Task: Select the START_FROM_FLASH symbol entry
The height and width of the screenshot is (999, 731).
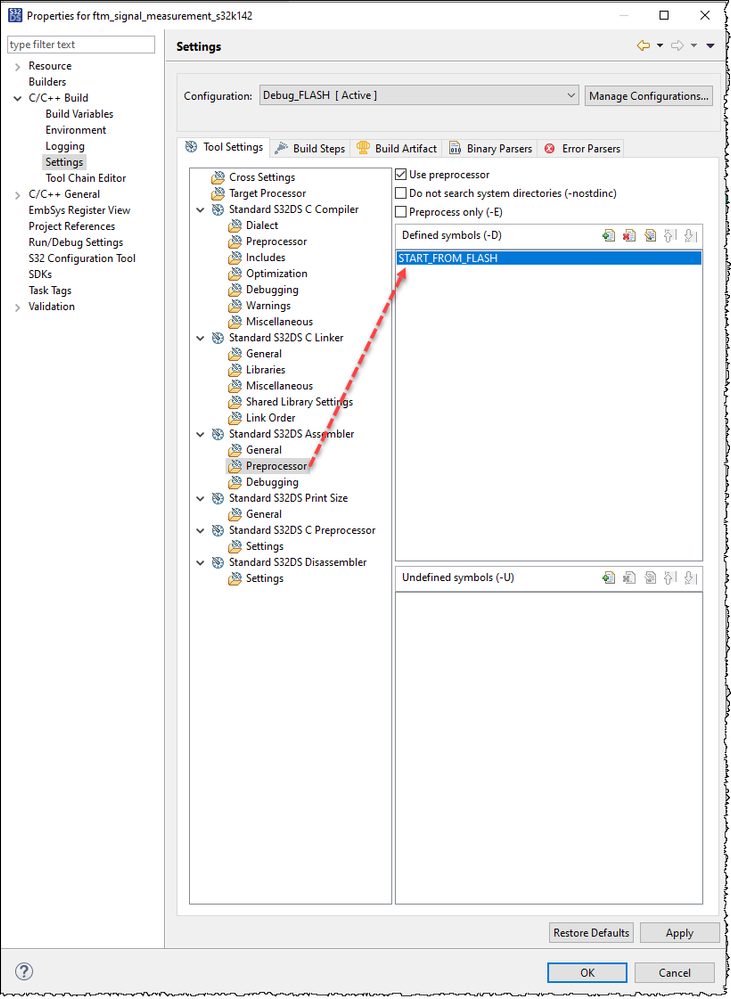Action: [549, 258]
